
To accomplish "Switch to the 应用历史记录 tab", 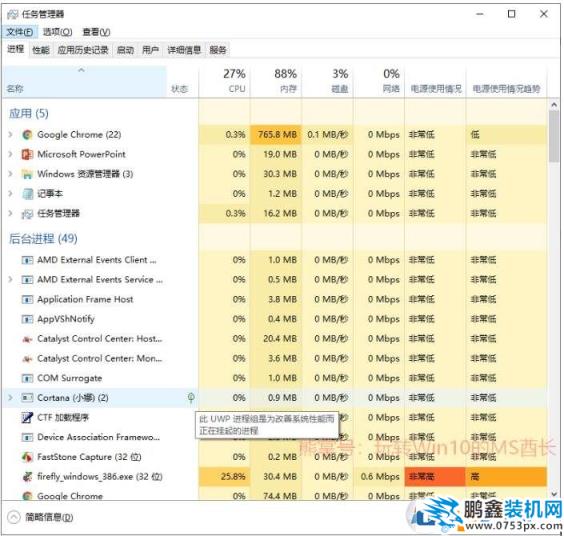I will pos(83,50).
